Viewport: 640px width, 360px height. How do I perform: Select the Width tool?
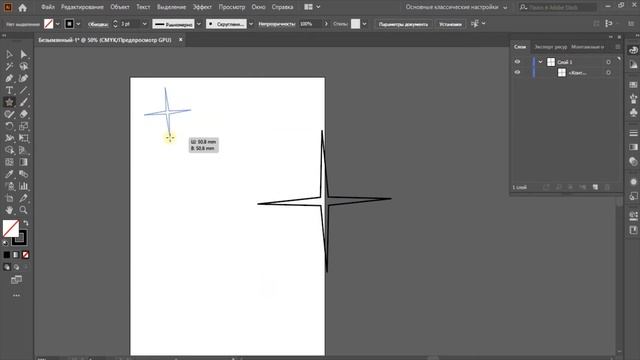coord(9,138)
